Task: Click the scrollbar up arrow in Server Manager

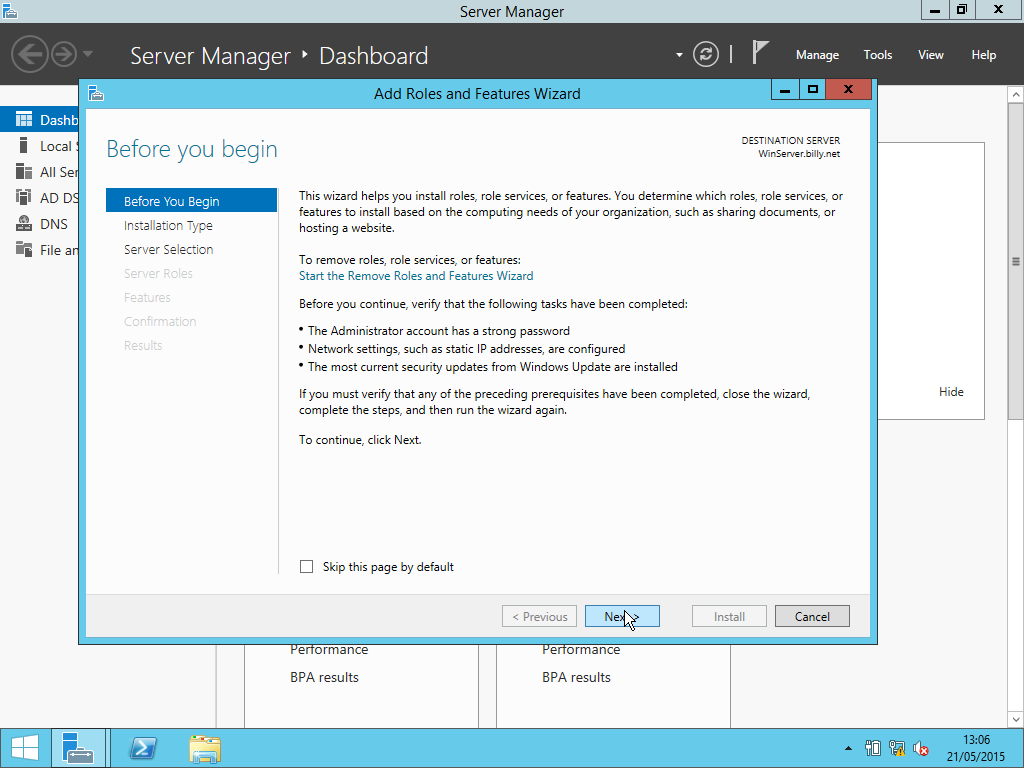Action: pyautogui.click(x=1016, y=95)
